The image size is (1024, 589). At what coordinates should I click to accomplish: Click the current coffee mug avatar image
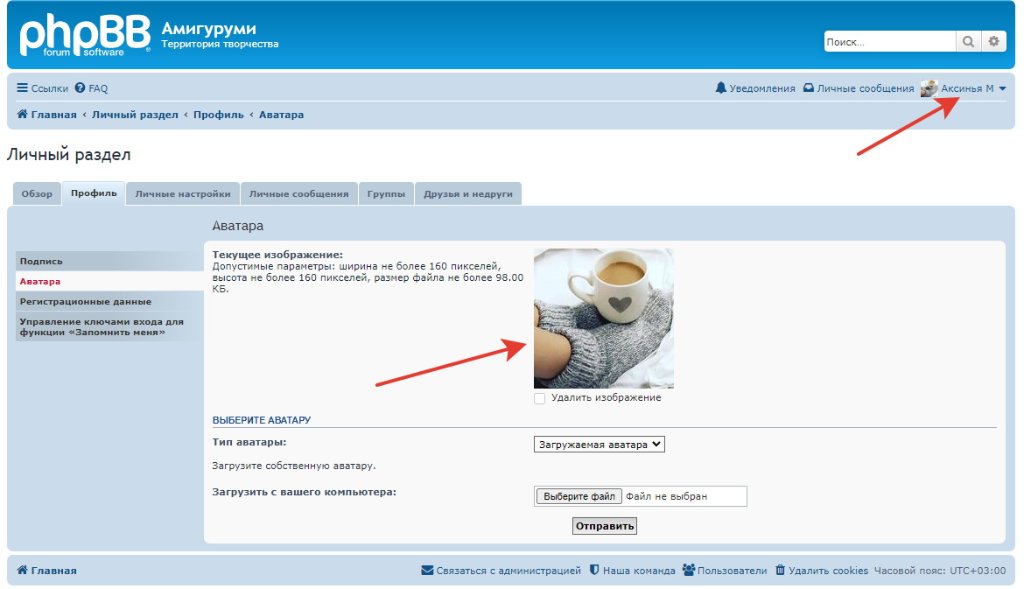click(x=603, y=318)
